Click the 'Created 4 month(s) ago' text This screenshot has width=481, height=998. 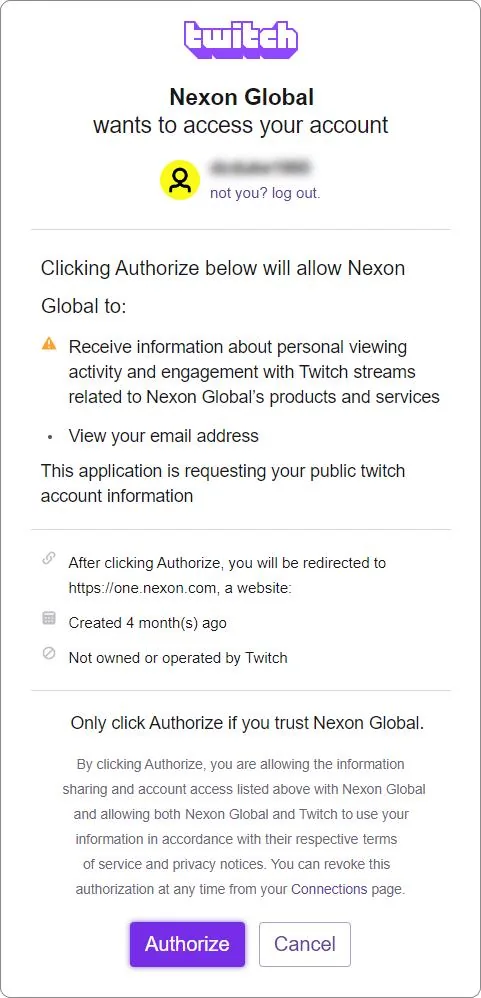click(148, 622)
